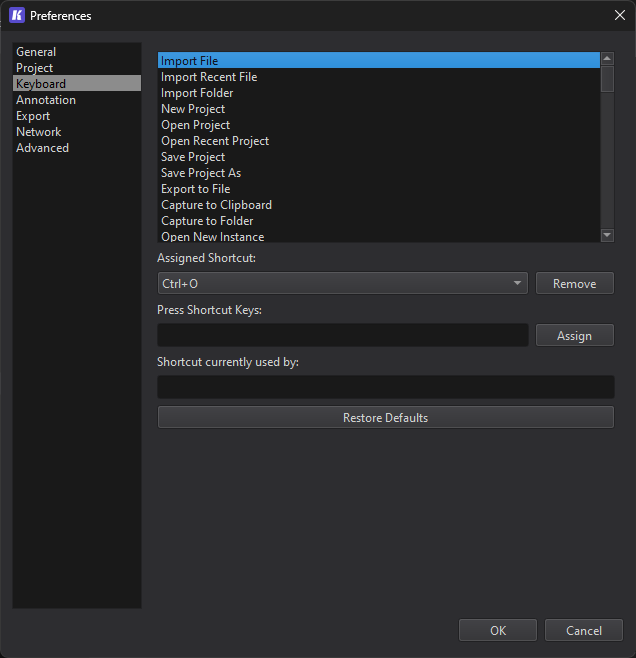The image size is (636, 658).
Task: Click Restore Defaults
Action: click(385, 418)
